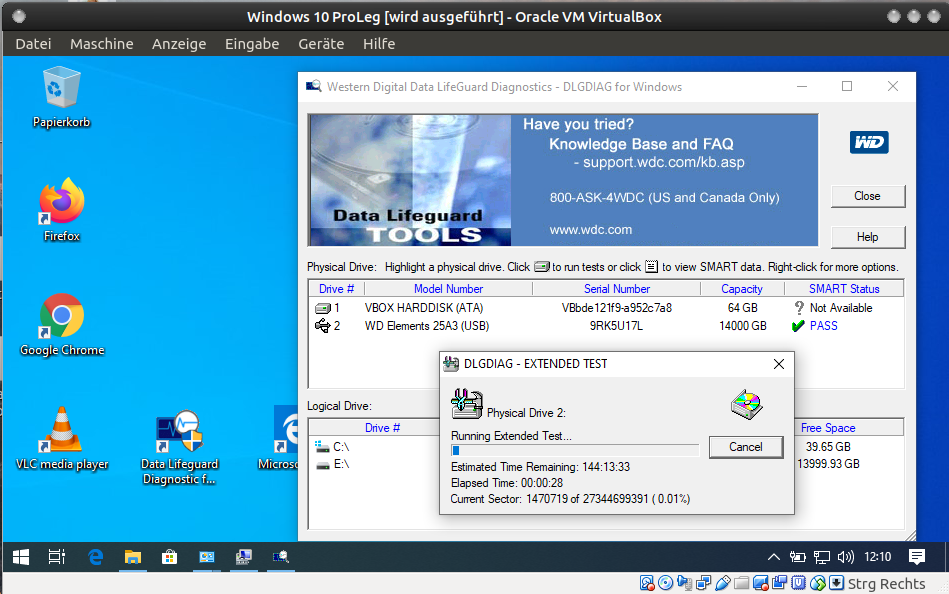The image size is (949, 594).
Task: Click Help button in DLGDIAG
Action: [x=868, y=237]
